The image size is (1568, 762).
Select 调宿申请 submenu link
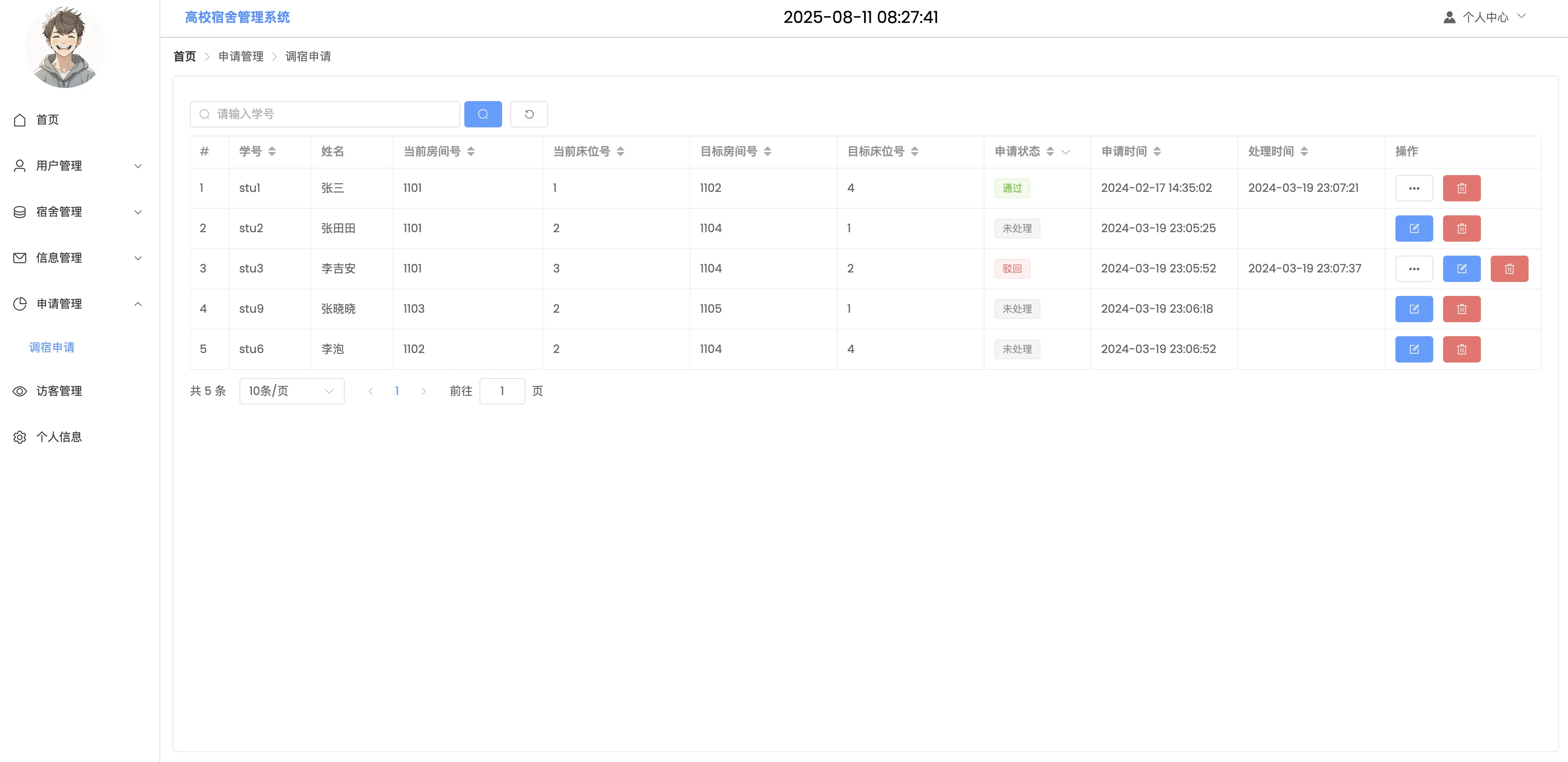pyautogui.click(x=52, y=348)
